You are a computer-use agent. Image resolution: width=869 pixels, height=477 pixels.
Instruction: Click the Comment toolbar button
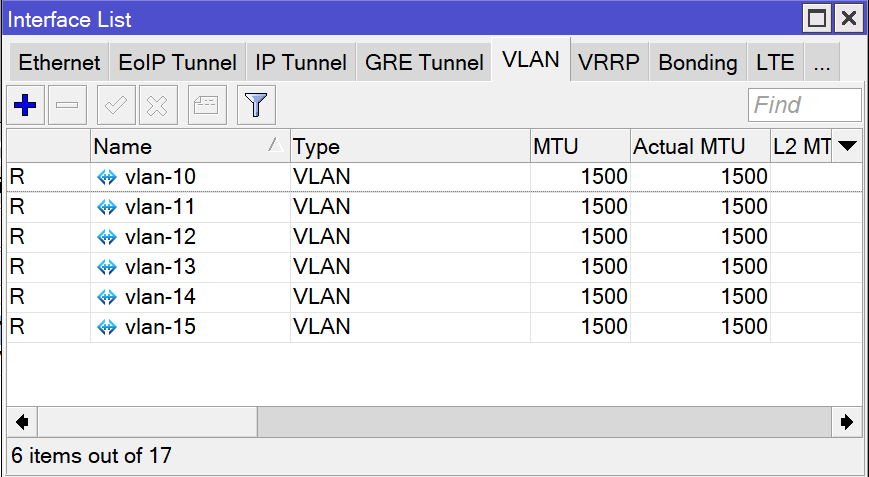206,105
